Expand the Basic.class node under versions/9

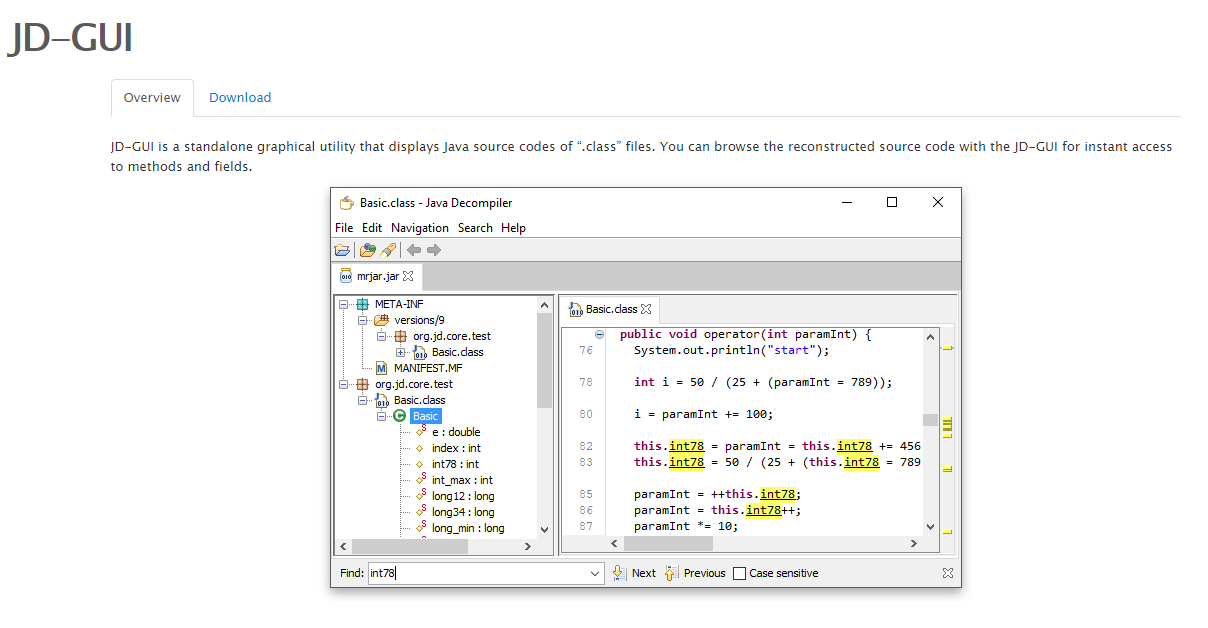coord(401,352)
